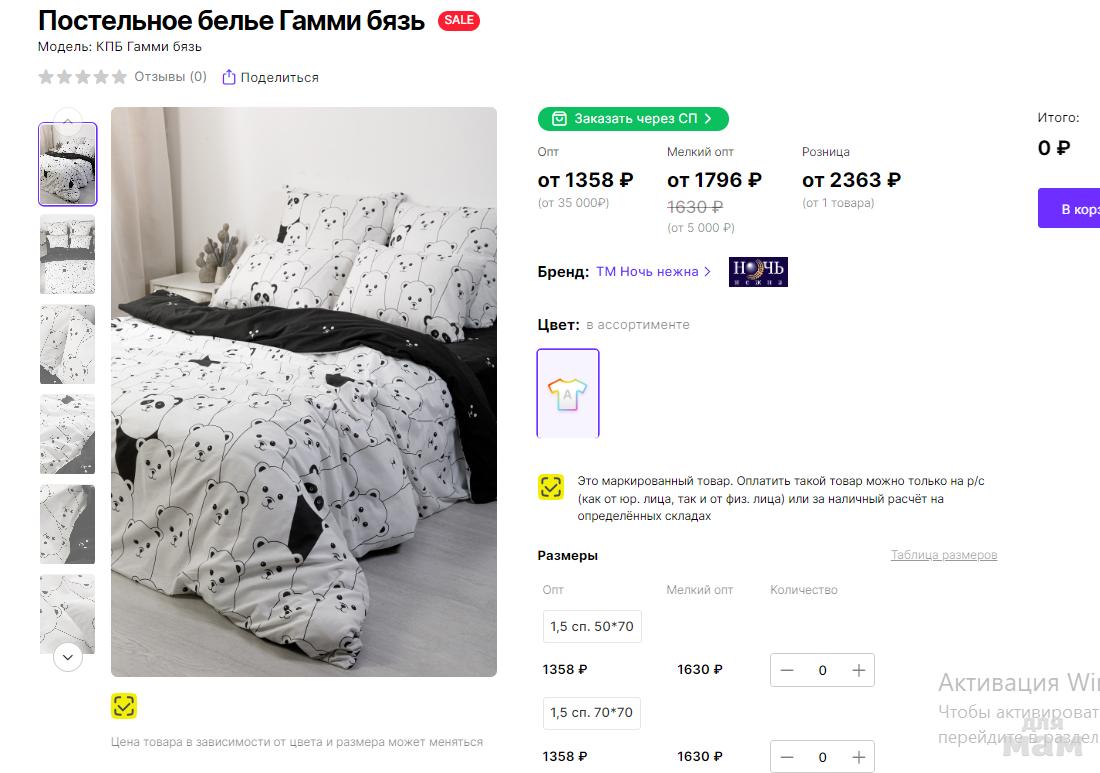The image size is (1100, 773).
Task: Click the Share icon next to reviews
Action: coord(229,77)
